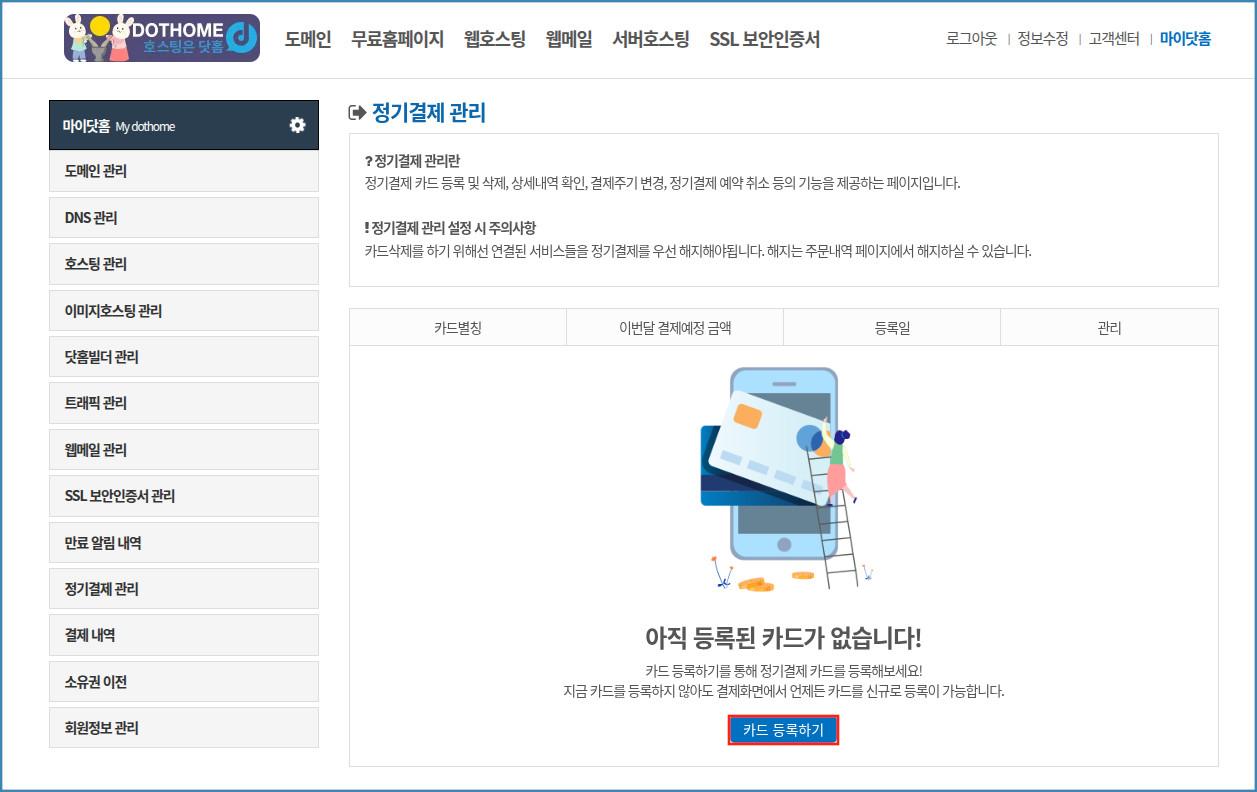Open 결제 내역 sidebar entry
The width and height of the screenshot is (1257, 792).
point(184,635)
